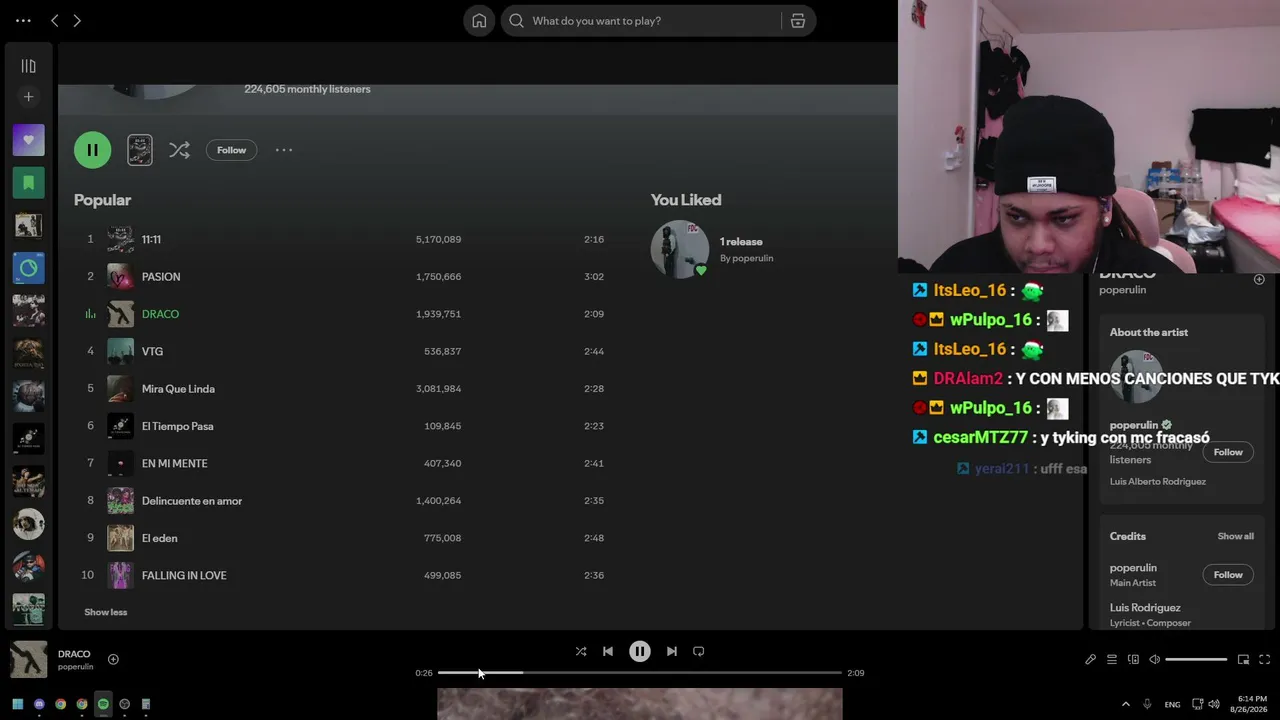Follow poperulin in the Credits section
This screenshot has height=720, width=1280.
(1228, 575)
